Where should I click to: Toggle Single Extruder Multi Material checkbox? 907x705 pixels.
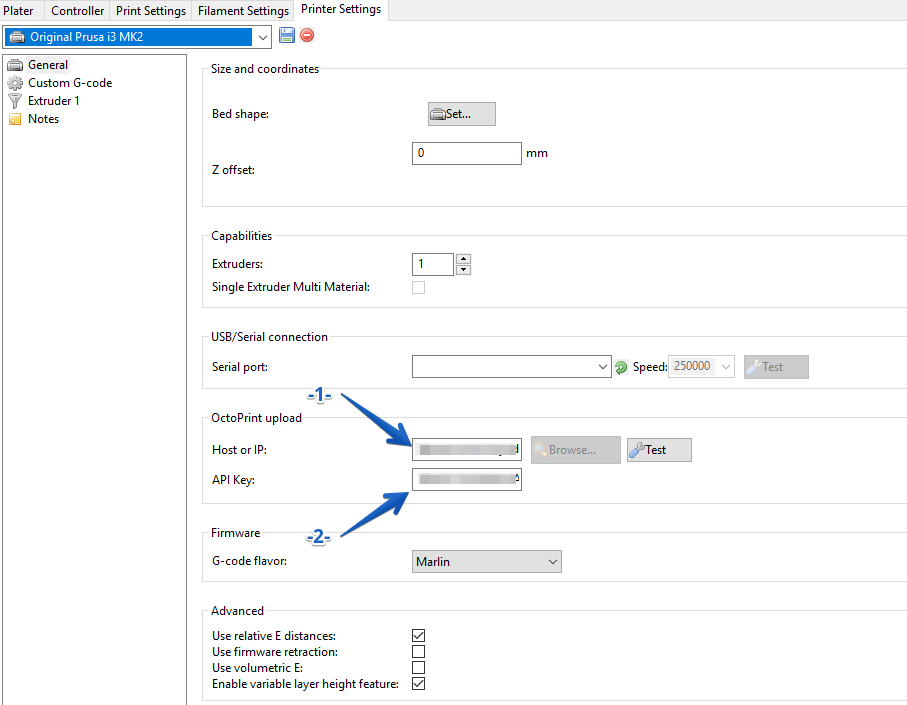[x=418, y=287]
